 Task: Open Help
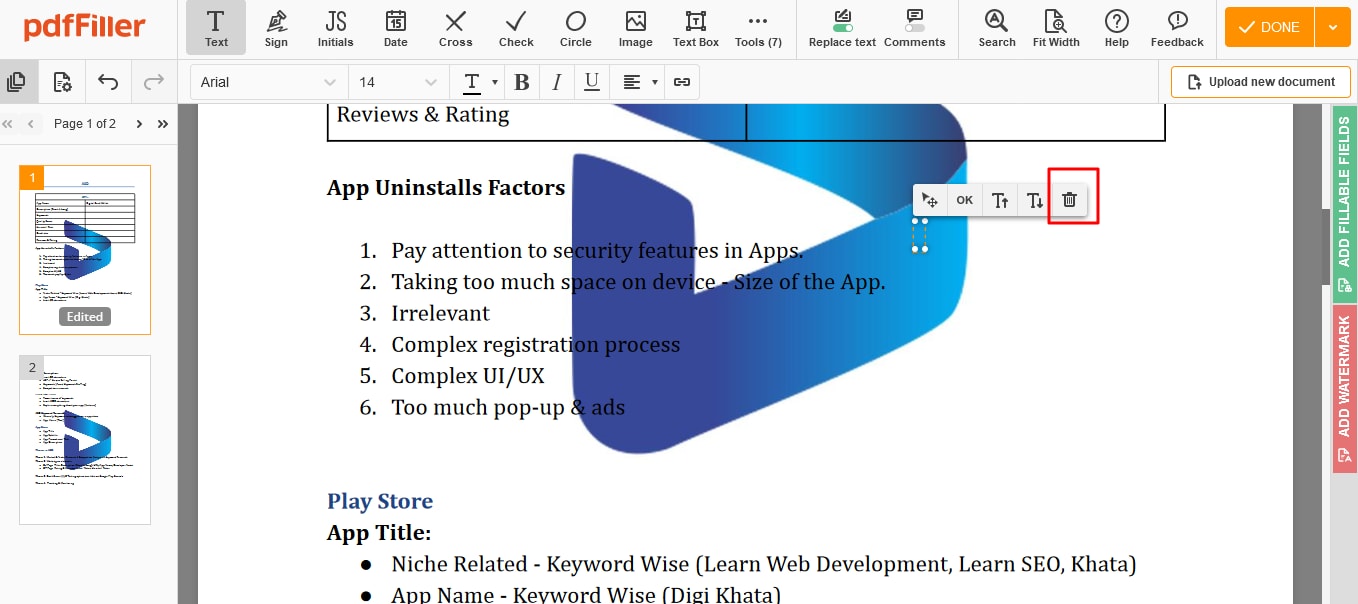pyautogui.click(x=1117, y=28)
